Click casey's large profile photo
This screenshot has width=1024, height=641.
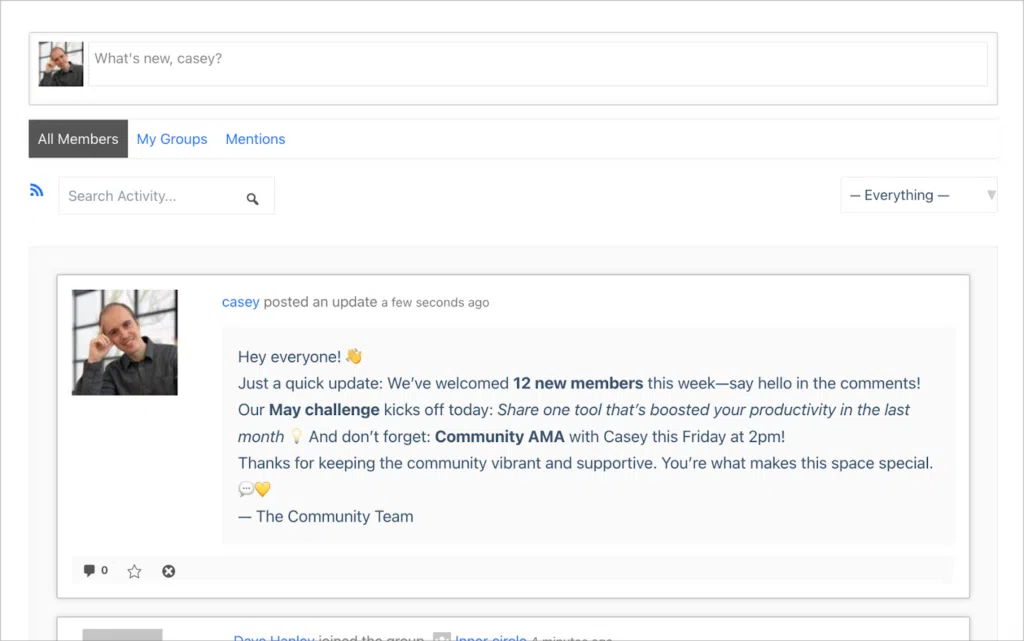(x=124, y=342)
